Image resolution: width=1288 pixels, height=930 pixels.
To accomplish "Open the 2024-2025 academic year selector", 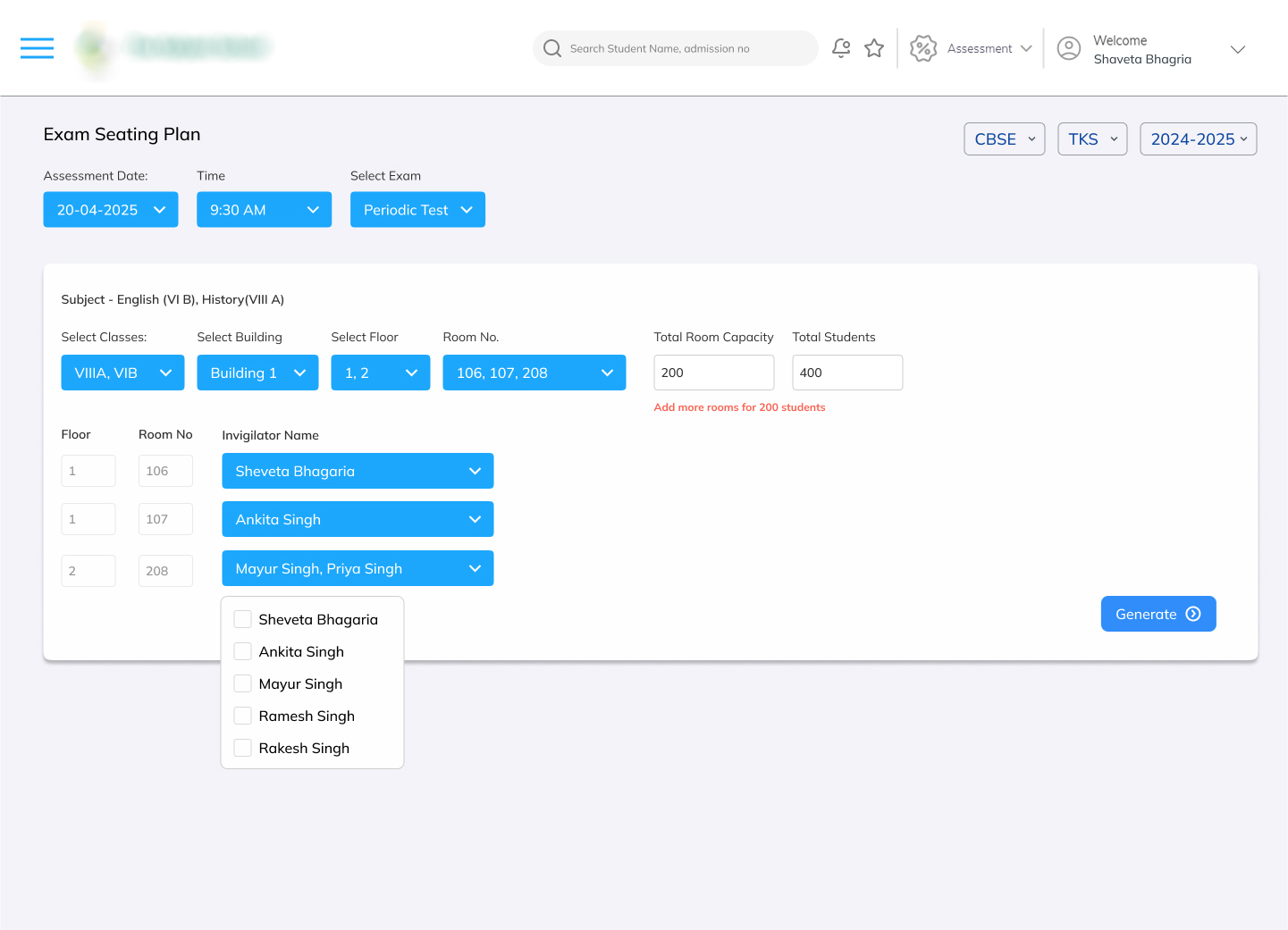I will pos(1198,139).
